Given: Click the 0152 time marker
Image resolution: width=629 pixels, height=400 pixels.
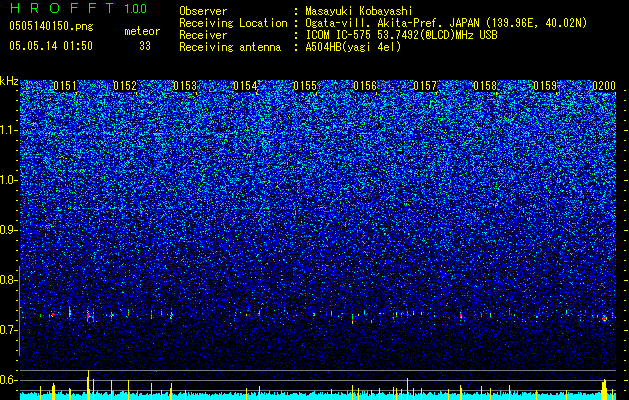Looking at the screenshot, I should tap(125, 86).
